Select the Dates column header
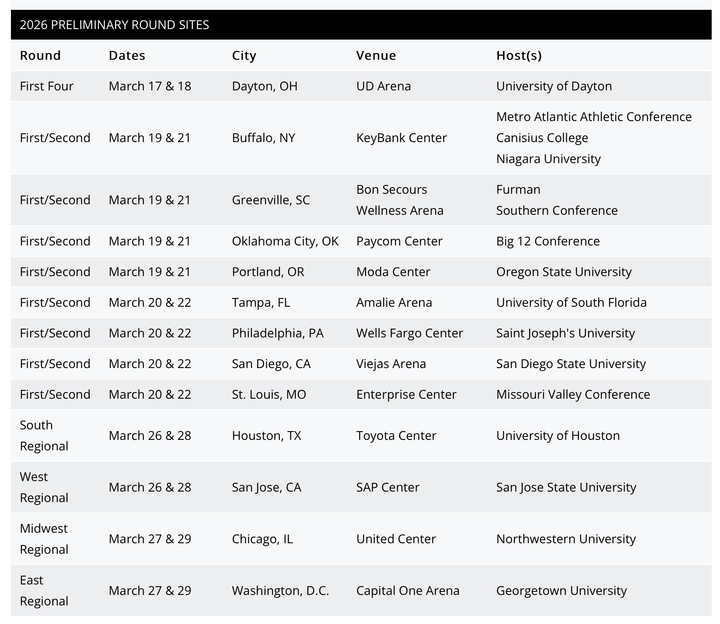The height and width of the screenshot is (624, 720). tap(127, 56)
